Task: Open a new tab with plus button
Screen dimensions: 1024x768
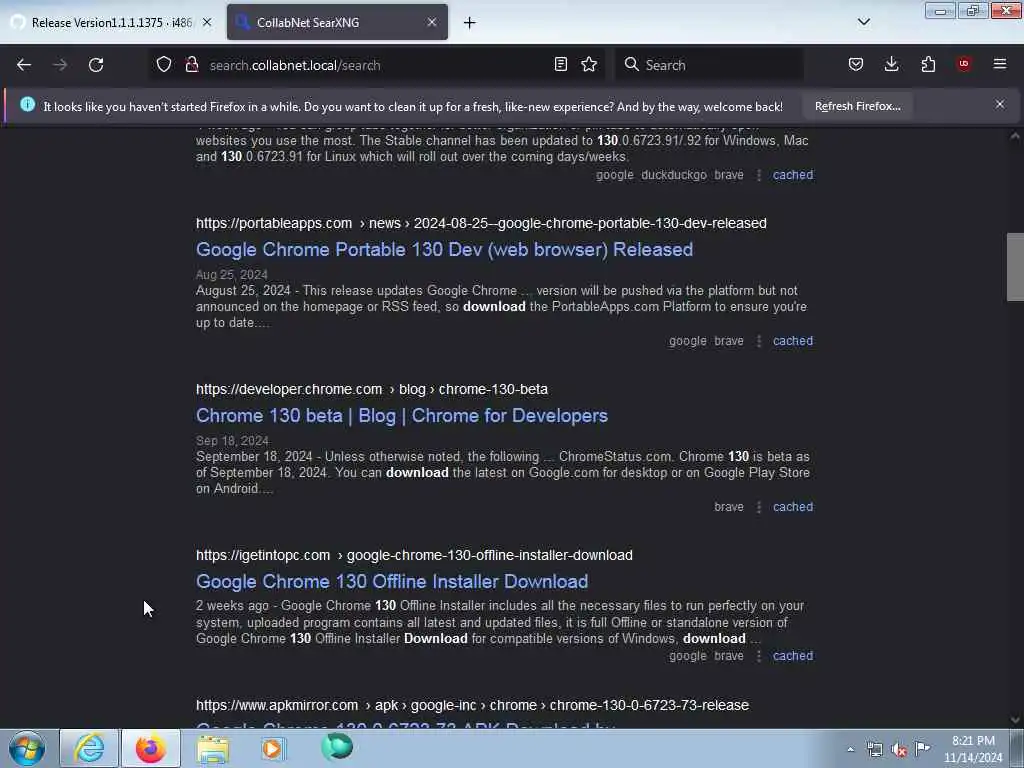Action: 470,23
